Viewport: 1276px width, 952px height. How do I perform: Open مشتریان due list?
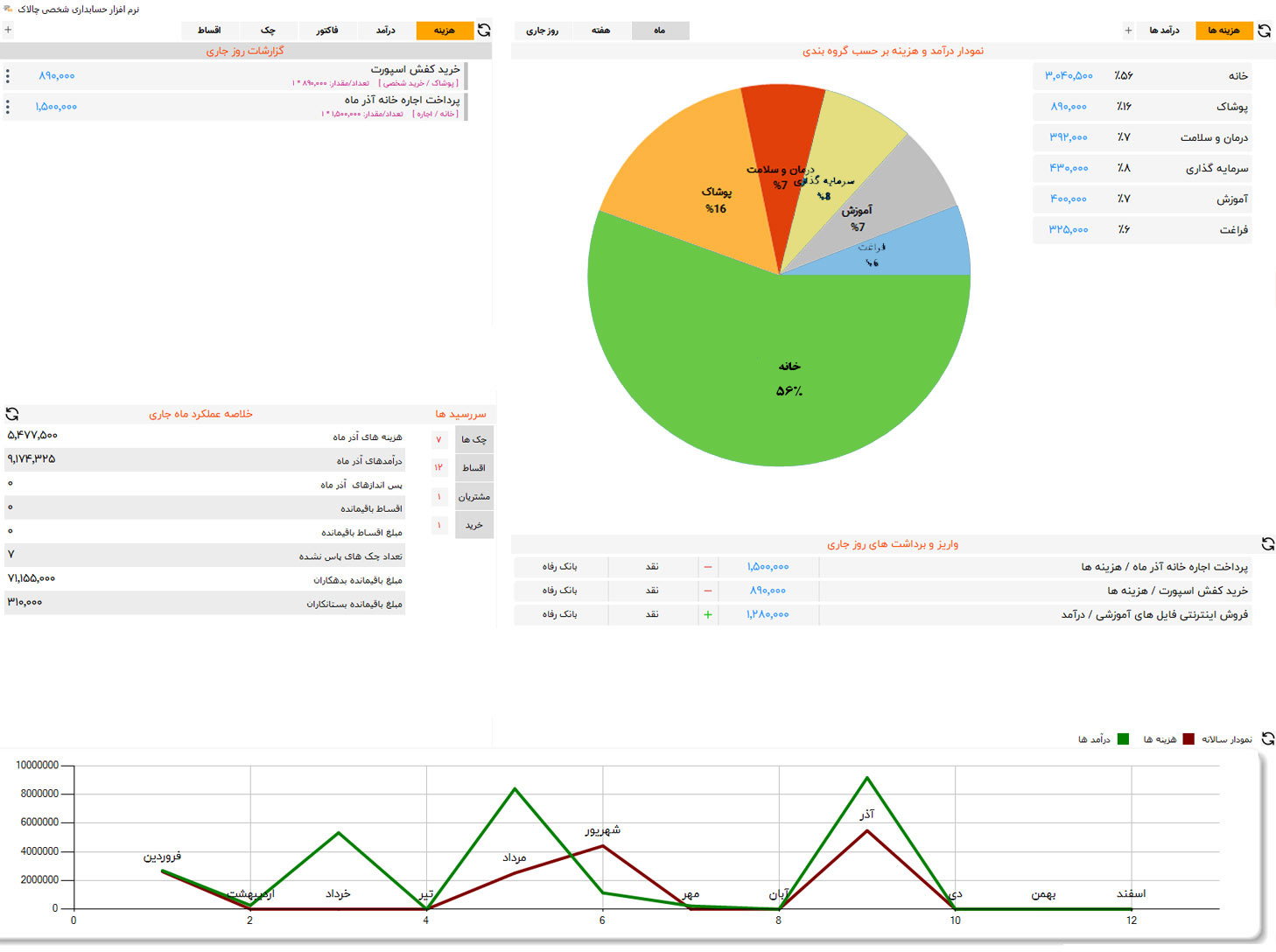point(473,496)
